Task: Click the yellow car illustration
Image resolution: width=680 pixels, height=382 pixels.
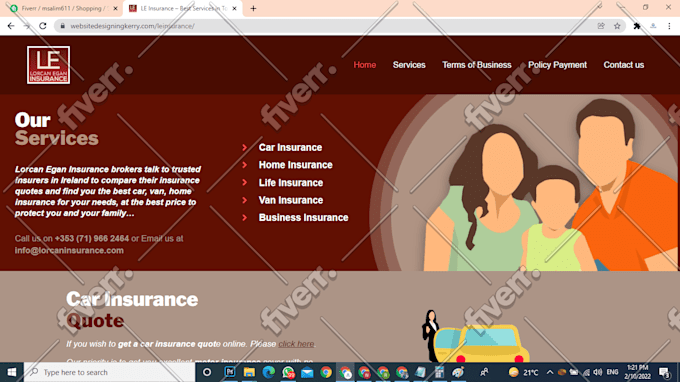Action: coord(481,343)
